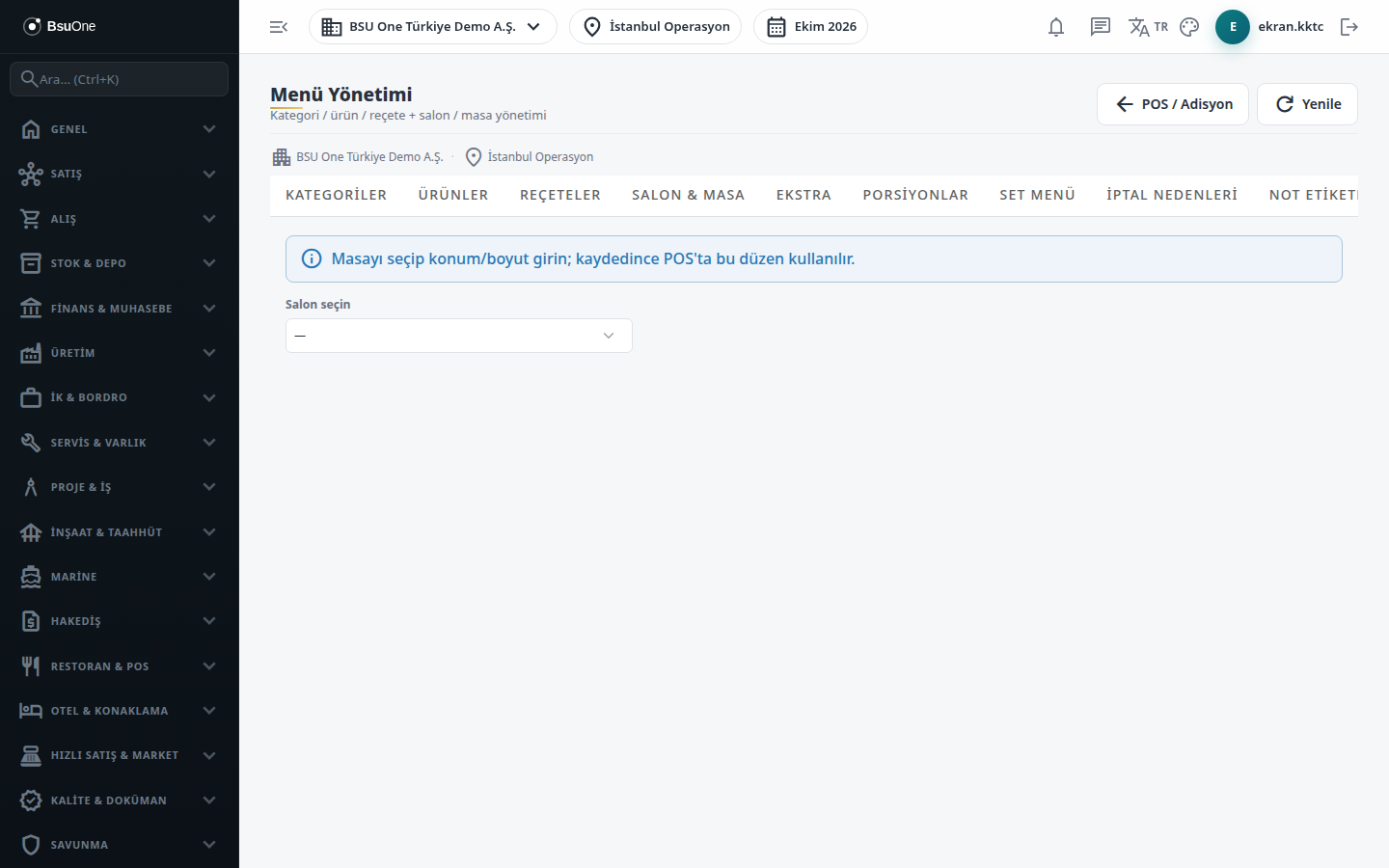Open the Ekim 2026 period picker
Screen dimensions: 1389x868
[x=811, y=27]
